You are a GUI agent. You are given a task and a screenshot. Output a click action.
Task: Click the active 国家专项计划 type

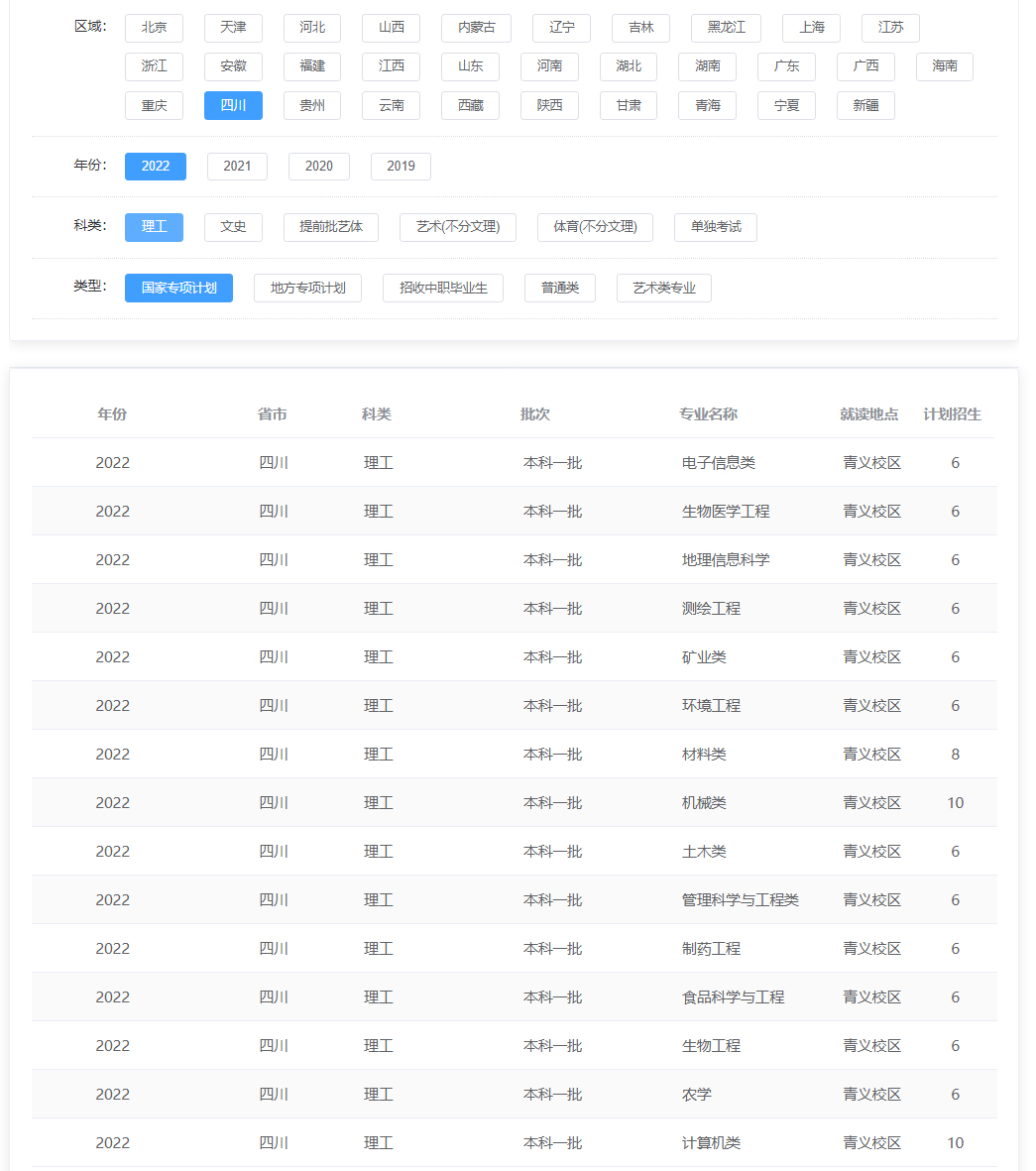click(x=178, y=289)
